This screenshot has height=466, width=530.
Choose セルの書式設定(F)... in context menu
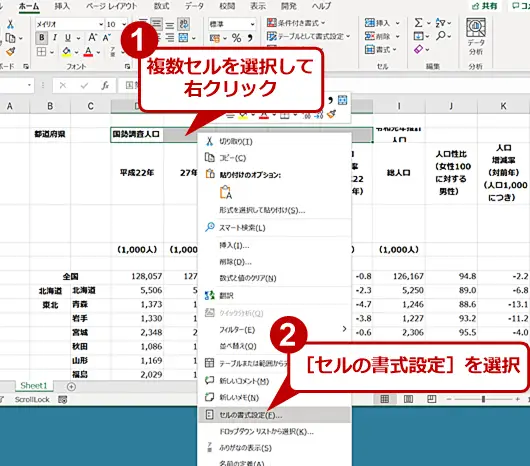pyautogui.click(x=274, y=415)
